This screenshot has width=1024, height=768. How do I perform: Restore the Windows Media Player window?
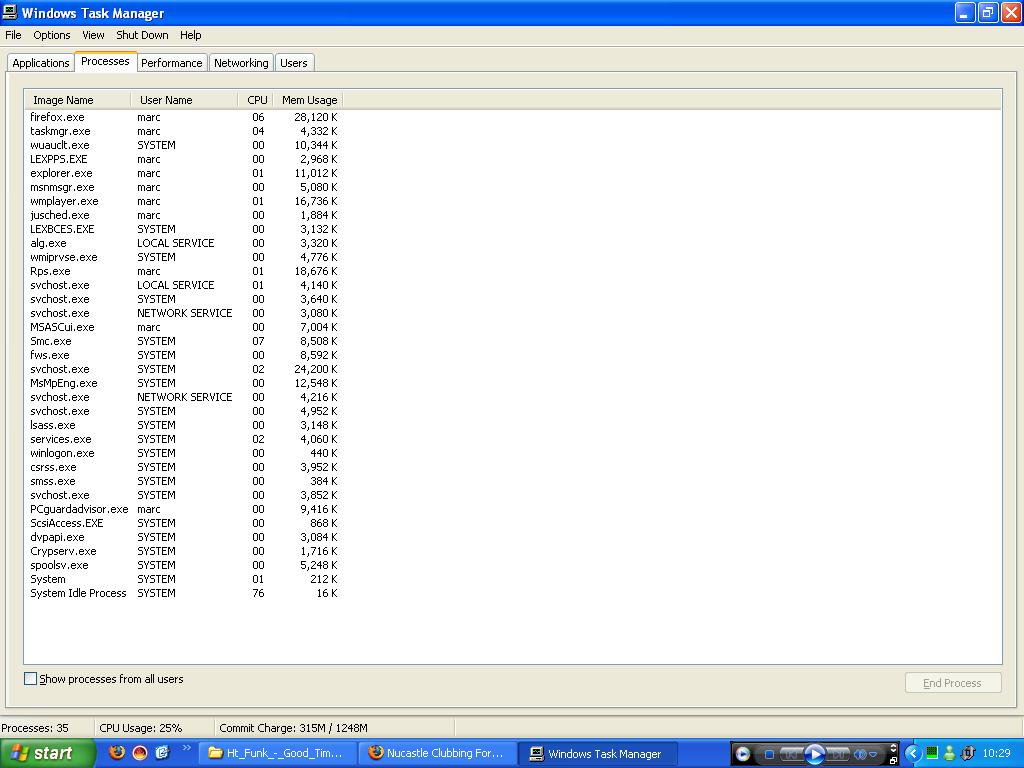[x=893, y=760]
